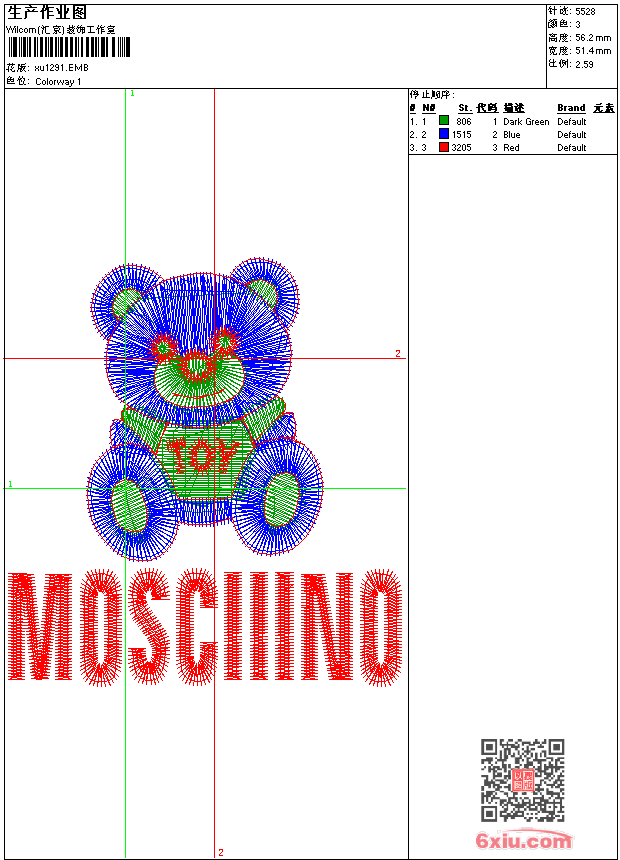The width and height of the screenshot is (620, 860).
Task: Click the teddy bear embroidery design
Action: pyautogui.click(x=205, y=409)
